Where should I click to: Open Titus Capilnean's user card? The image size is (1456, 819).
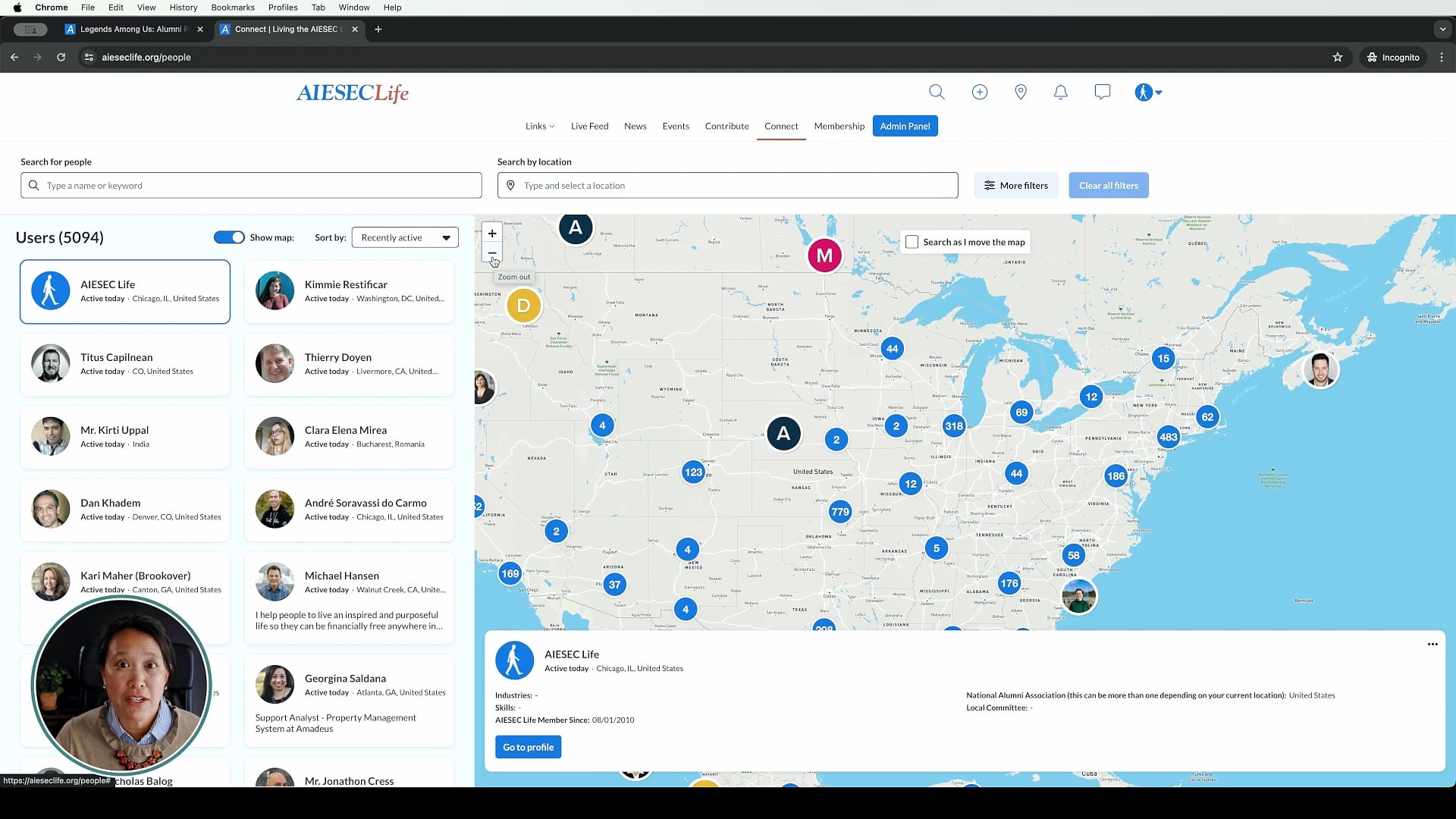click(x=125, y=365)
